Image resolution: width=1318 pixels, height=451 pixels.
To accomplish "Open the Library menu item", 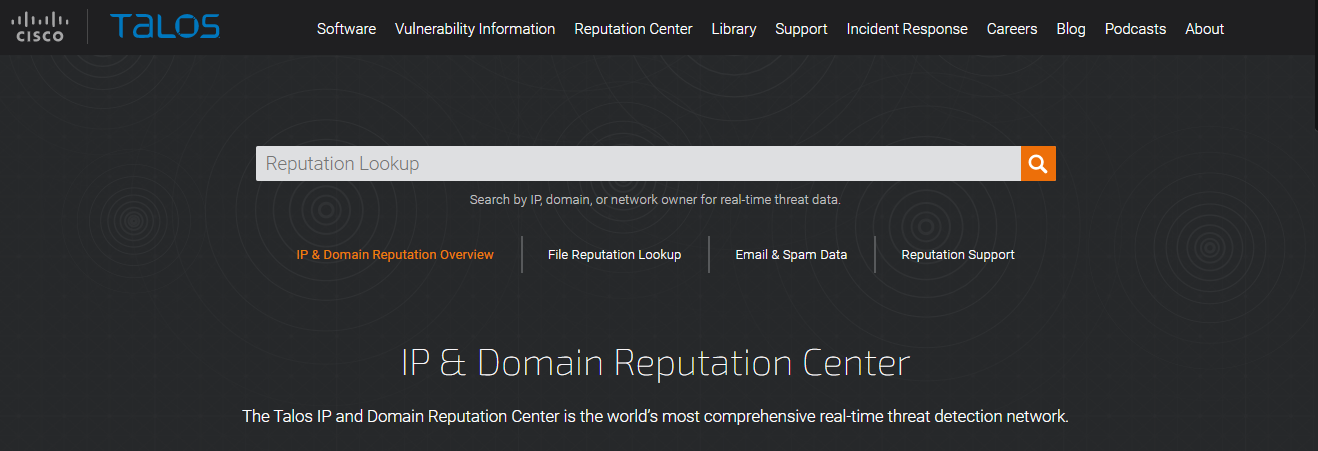I will (734, 29).
